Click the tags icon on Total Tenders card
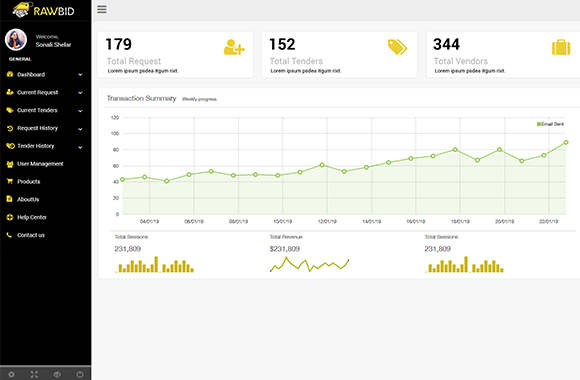This screenshot has width=580, height=380. tap(397, 47)
